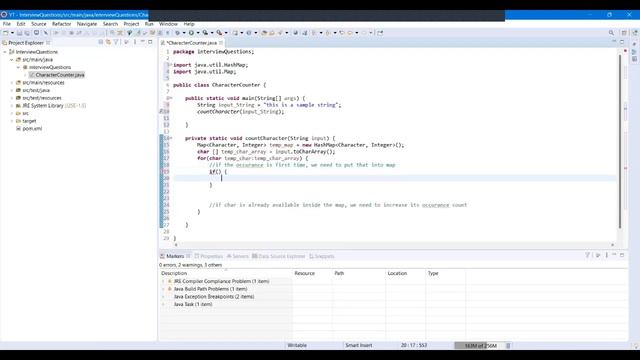Viewport: 640px width, 360px height.
Task: Switch to the Snippets tab
Action: [322, 256]
